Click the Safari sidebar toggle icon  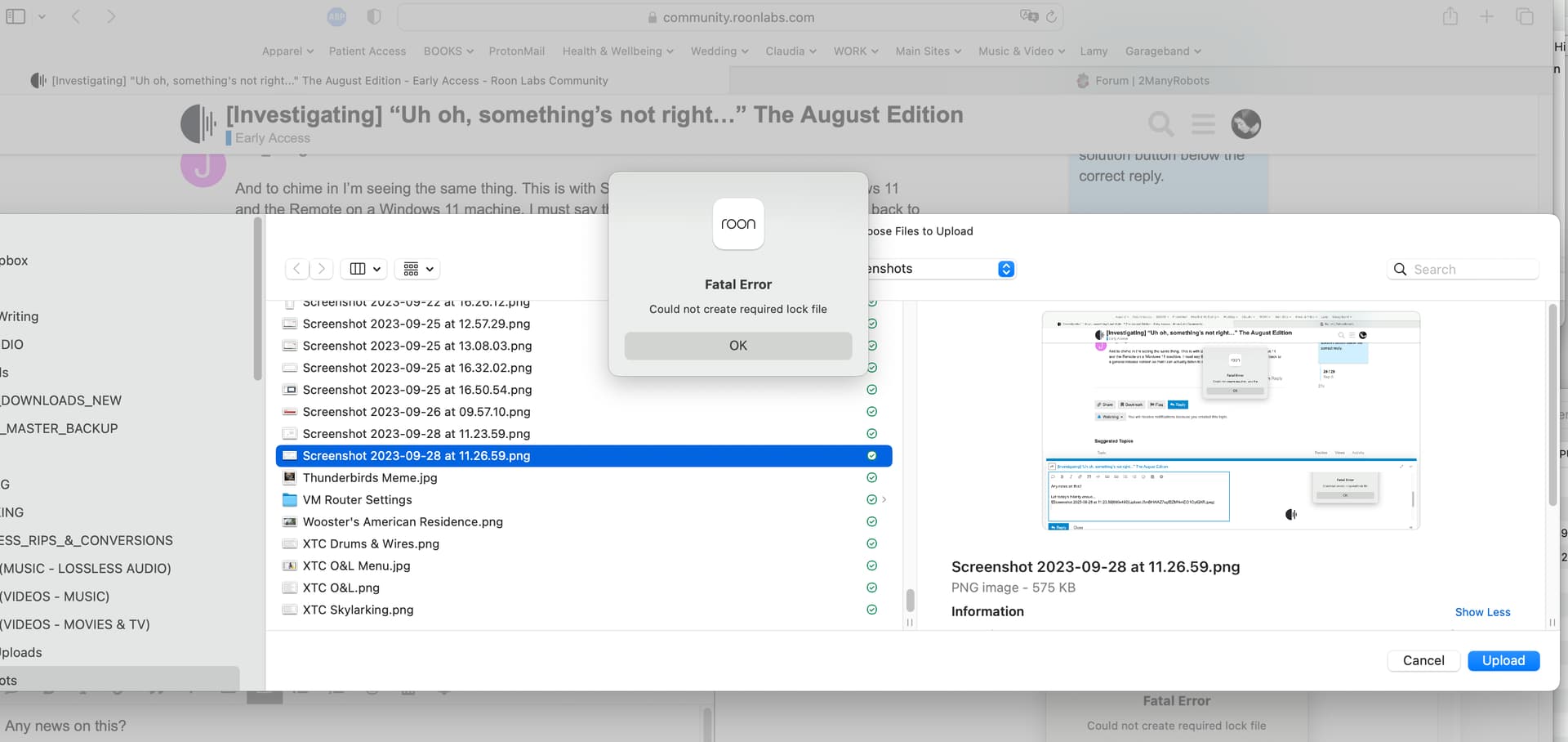16,16
